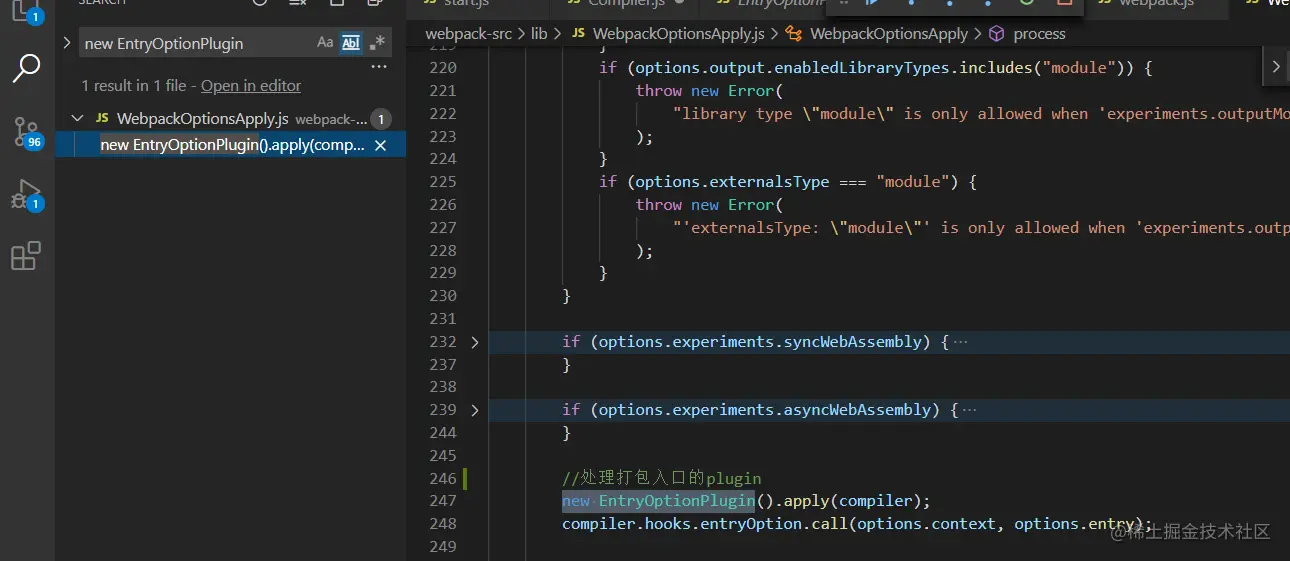The image size is (1290, 561).
Task: Click the purple method cube icon in the breadcrumbs
Action: (996, 34)
